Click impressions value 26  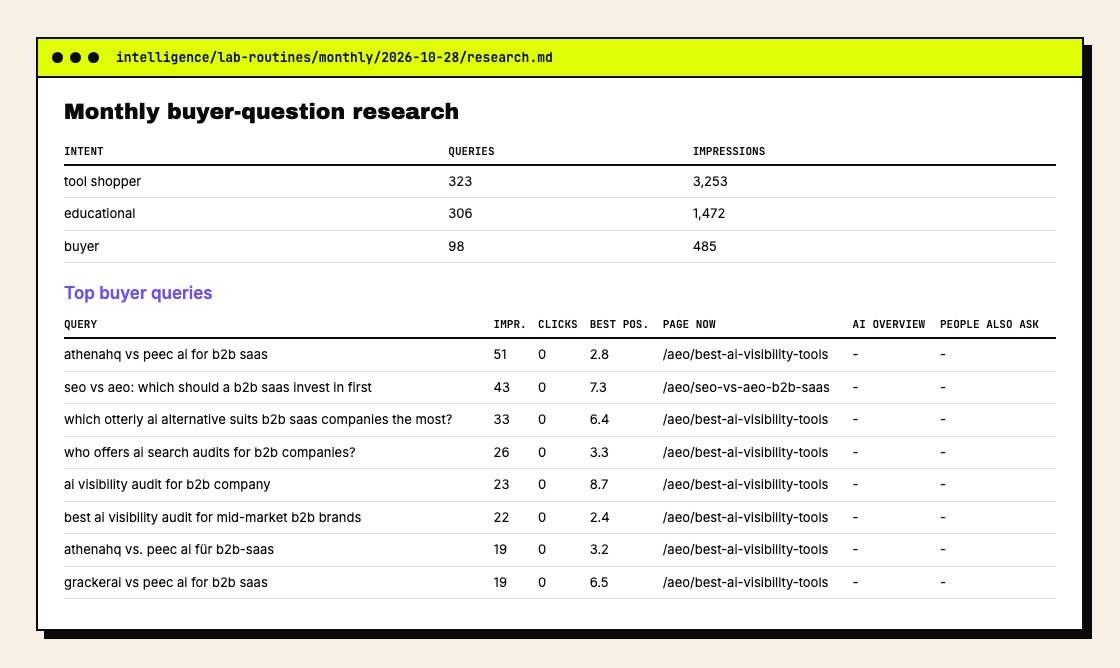(501, 452)
